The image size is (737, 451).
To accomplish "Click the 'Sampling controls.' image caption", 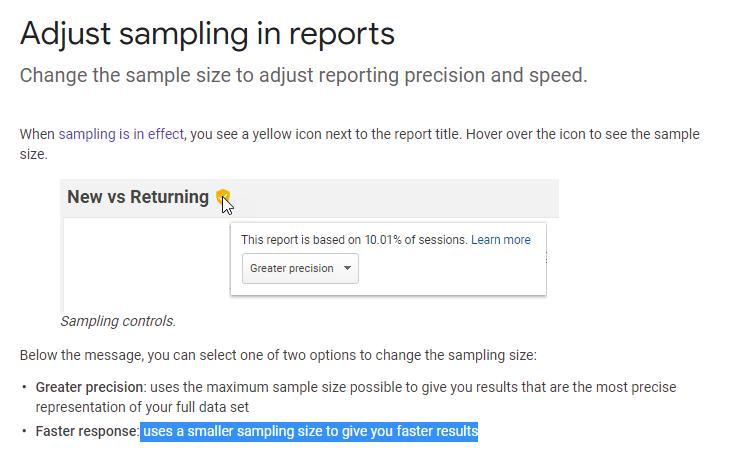I will click(x=118, y=321).
